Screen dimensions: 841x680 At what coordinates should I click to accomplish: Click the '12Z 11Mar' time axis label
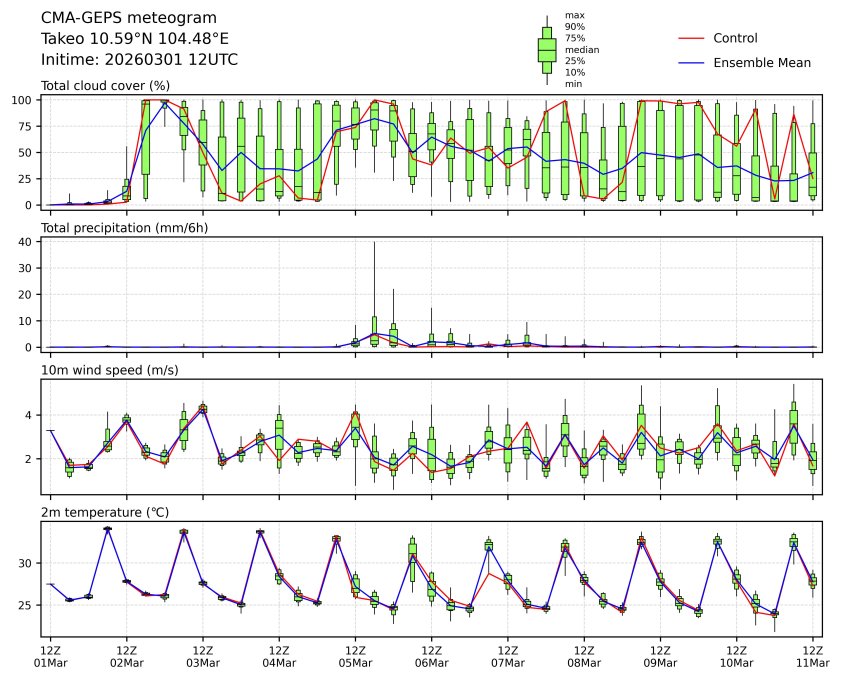point(812,655)
